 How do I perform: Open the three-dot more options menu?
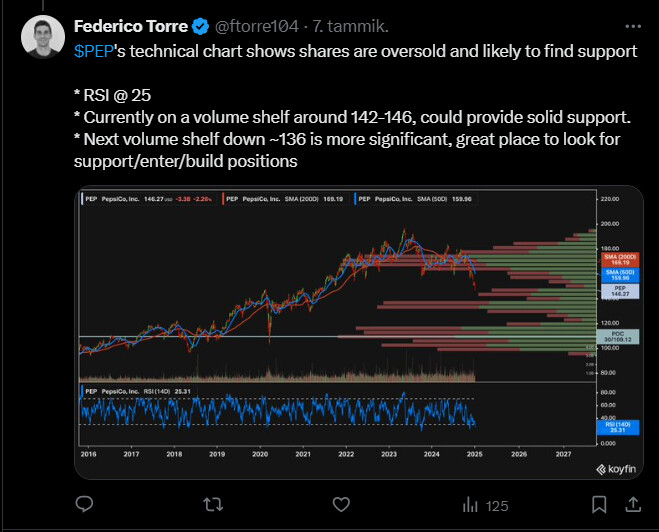pos(633,26)
